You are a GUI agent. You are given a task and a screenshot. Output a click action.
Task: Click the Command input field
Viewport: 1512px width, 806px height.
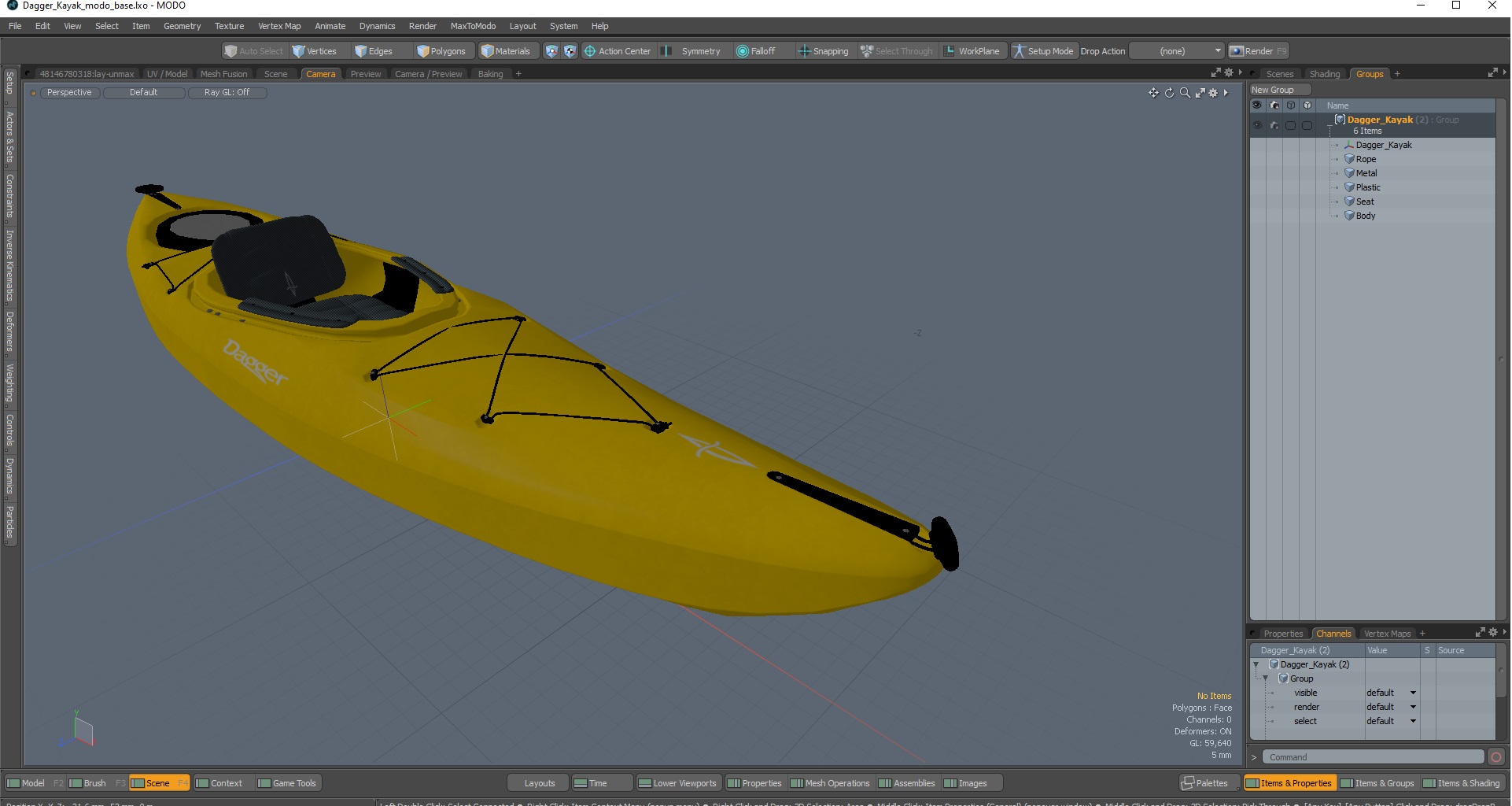[1373, 757]
